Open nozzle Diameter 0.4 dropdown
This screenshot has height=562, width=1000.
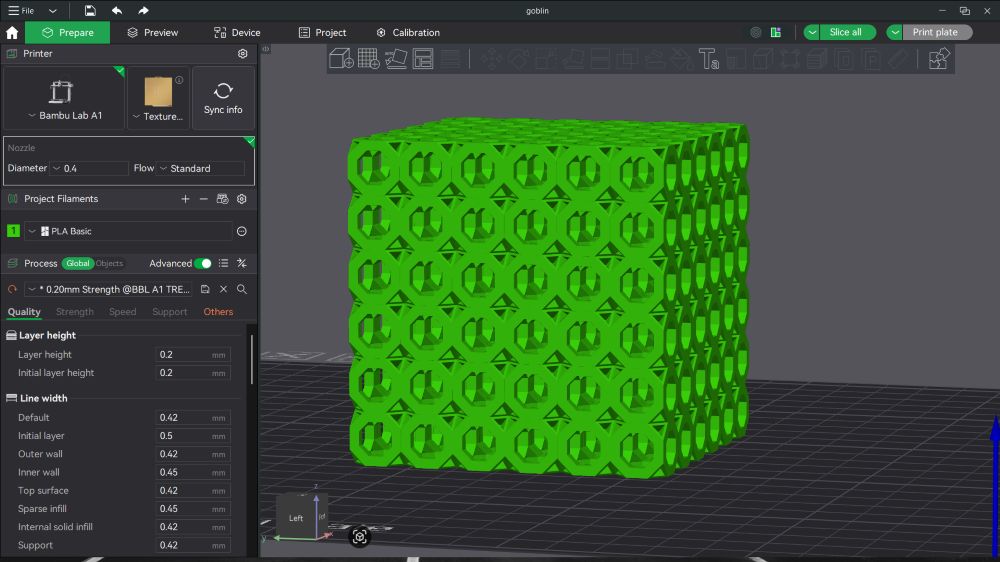pyautogui.click(x=56, y=168)
